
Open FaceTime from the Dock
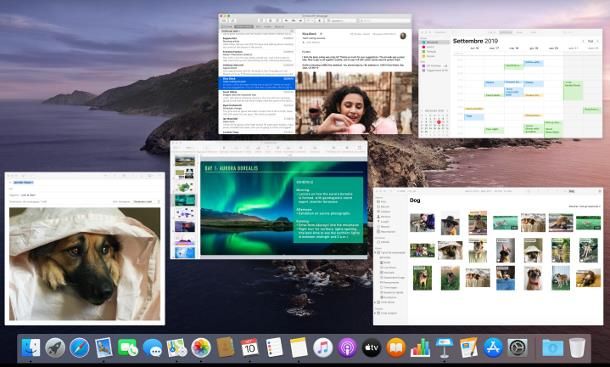128,347
